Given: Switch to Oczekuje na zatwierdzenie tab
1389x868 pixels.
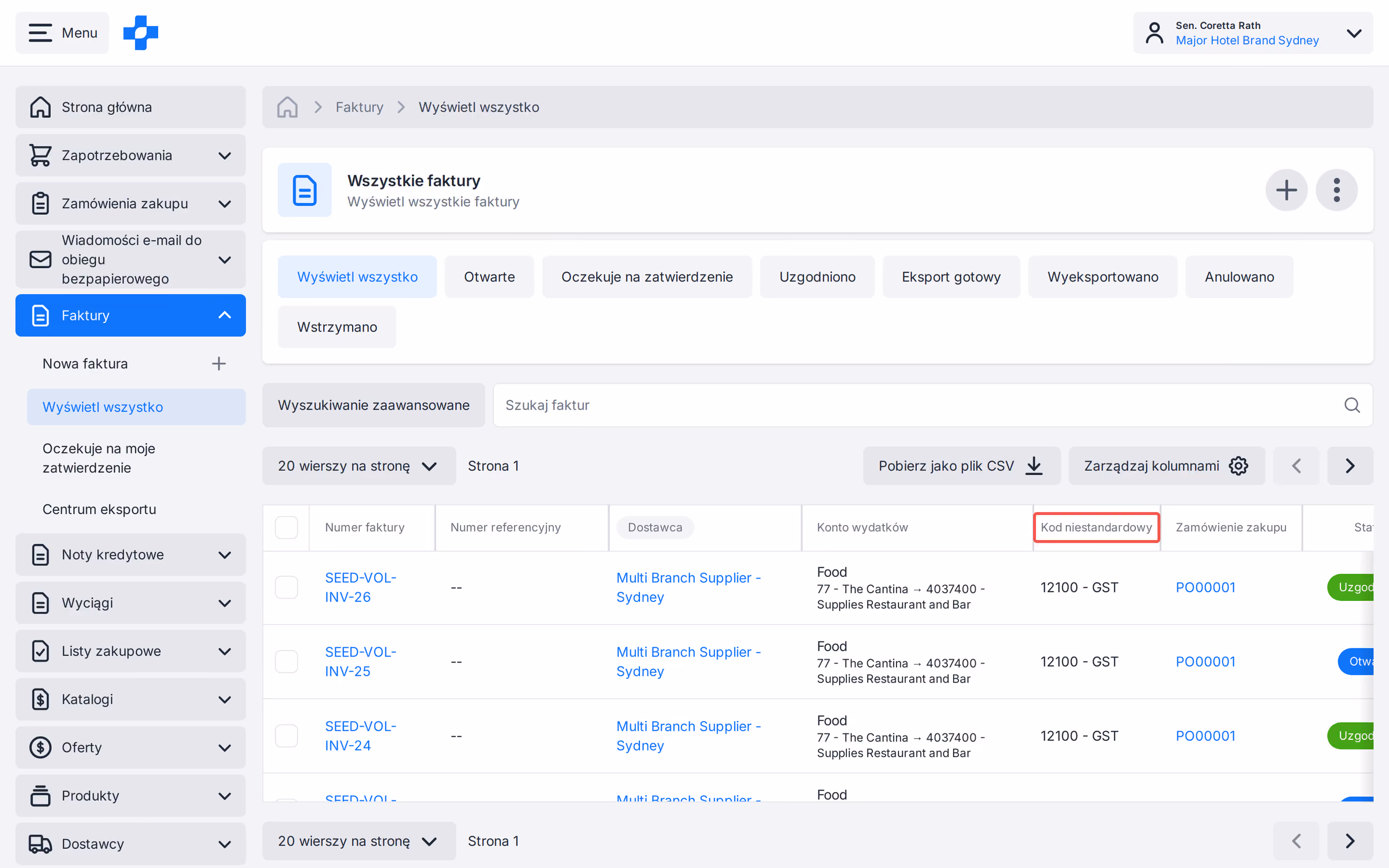Looking at the screenshot, I should click(x=647, y=277).
